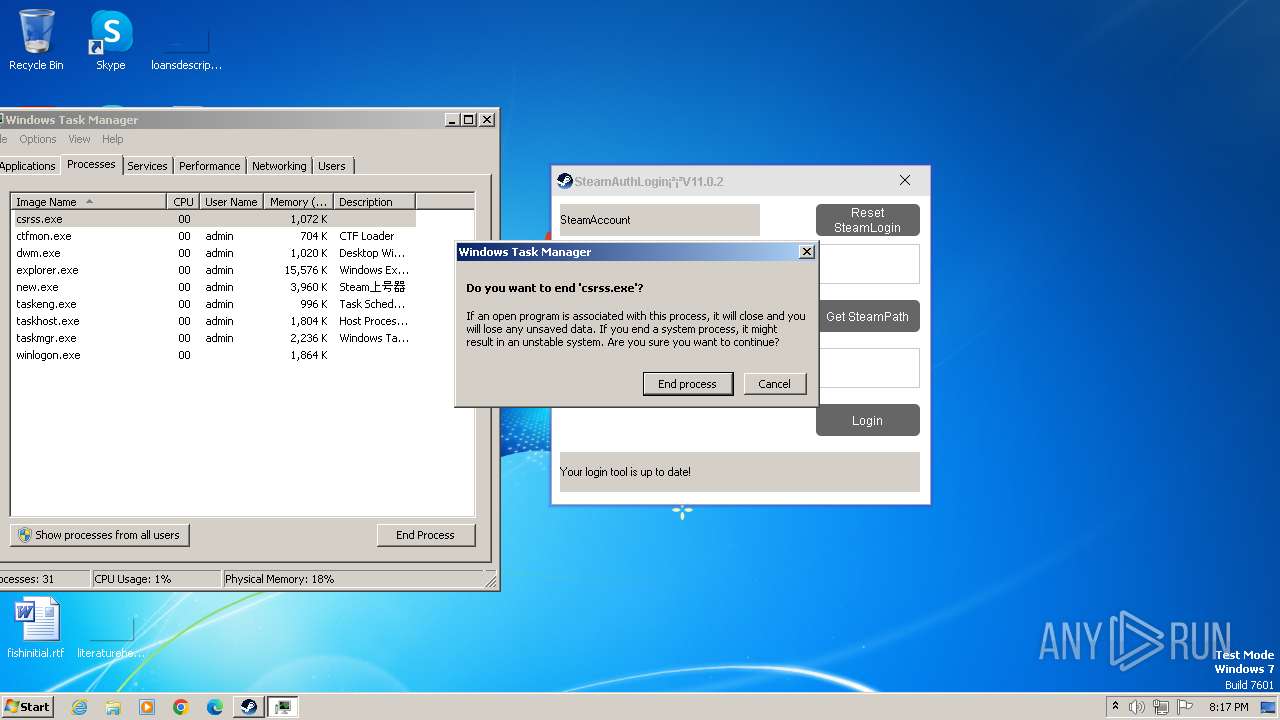
Task: Switch to the Processes tab
Action: [x=91, y=164]
